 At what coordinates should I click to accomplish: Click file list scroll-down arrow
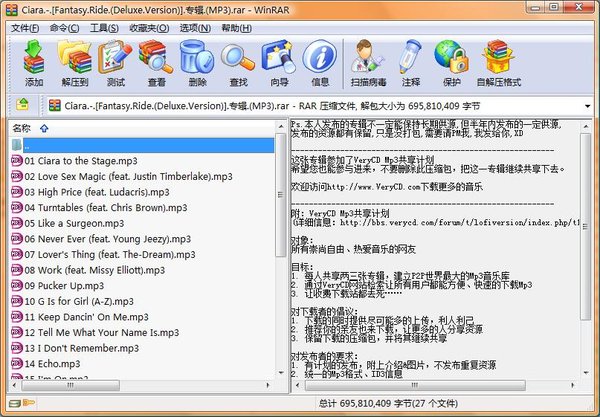pos(281,372)
